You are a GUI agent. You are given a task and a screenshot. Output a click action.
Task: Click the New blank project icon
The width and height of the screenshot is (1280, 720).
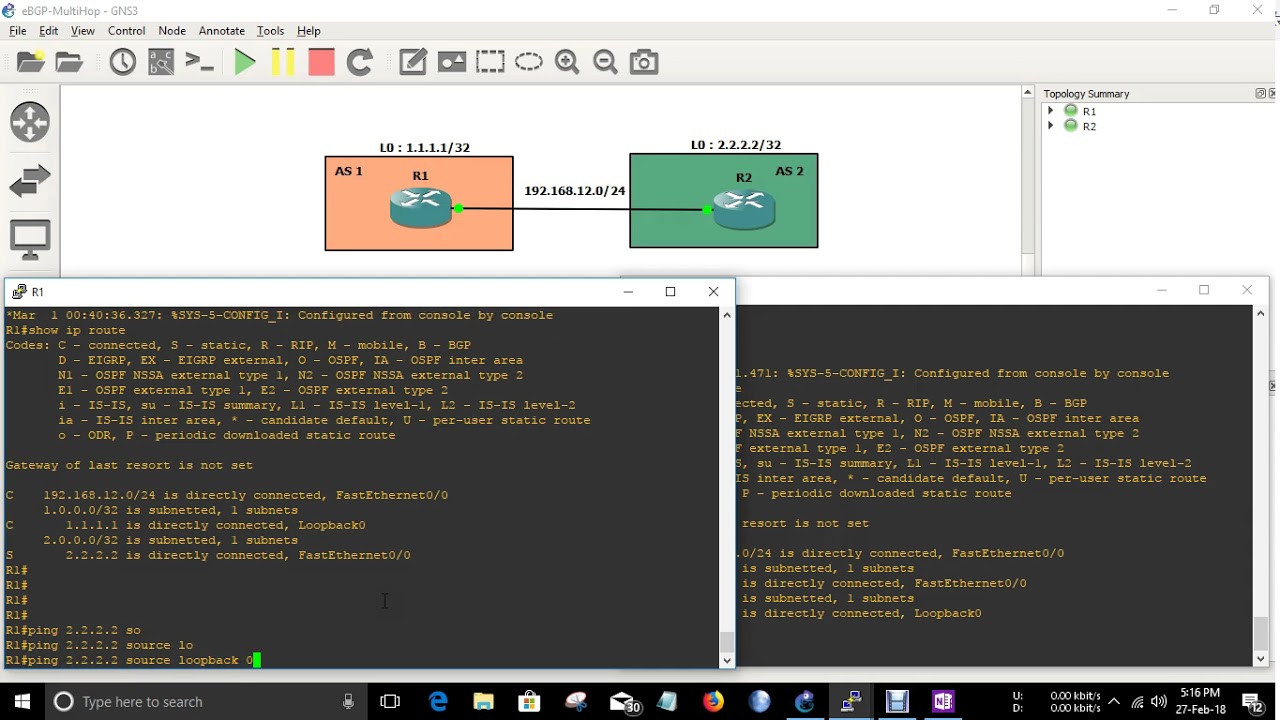tap(31, 62)
